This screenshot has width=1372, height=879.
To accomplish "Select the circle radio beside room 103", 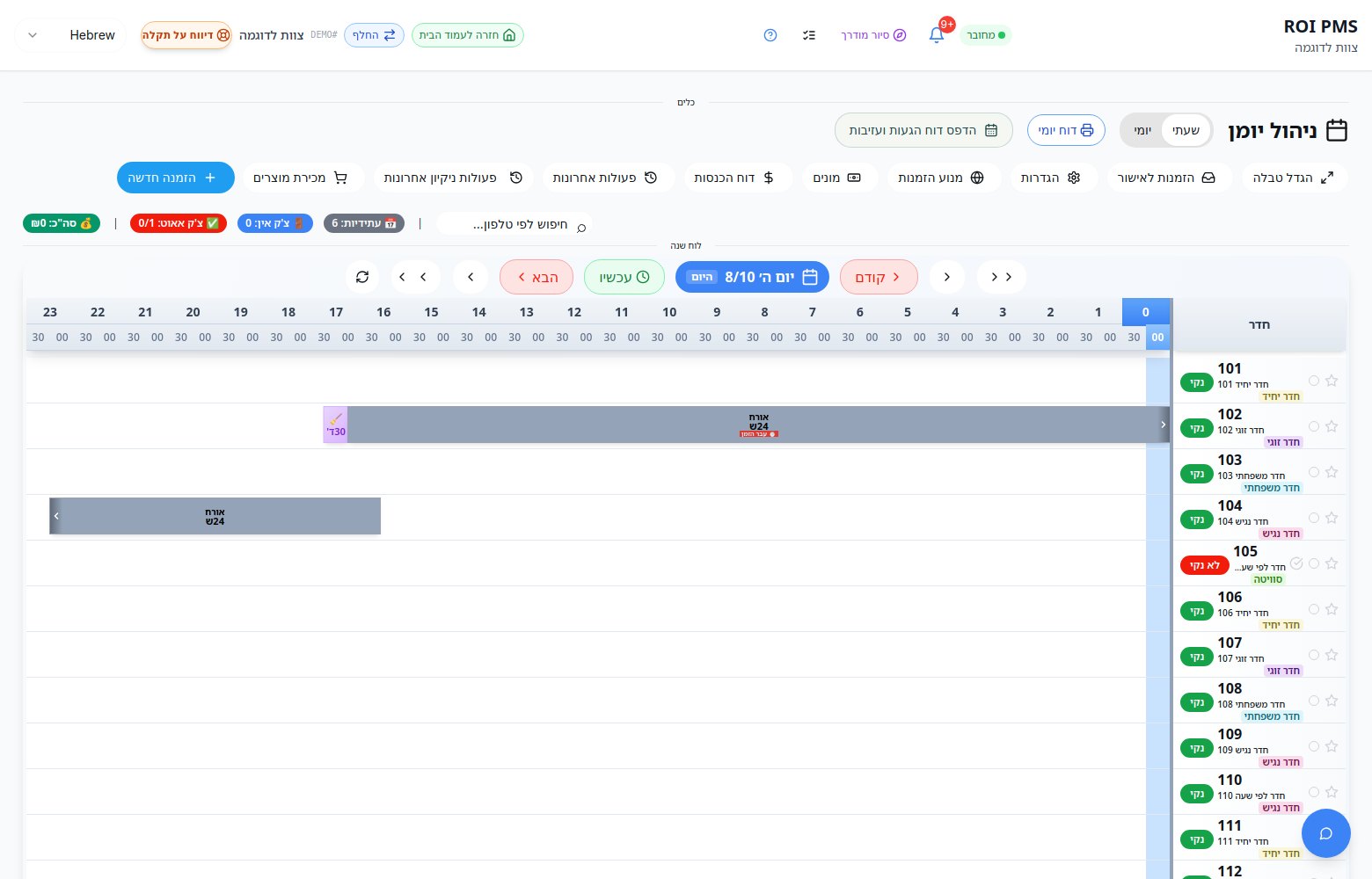I will (1314, 472).
